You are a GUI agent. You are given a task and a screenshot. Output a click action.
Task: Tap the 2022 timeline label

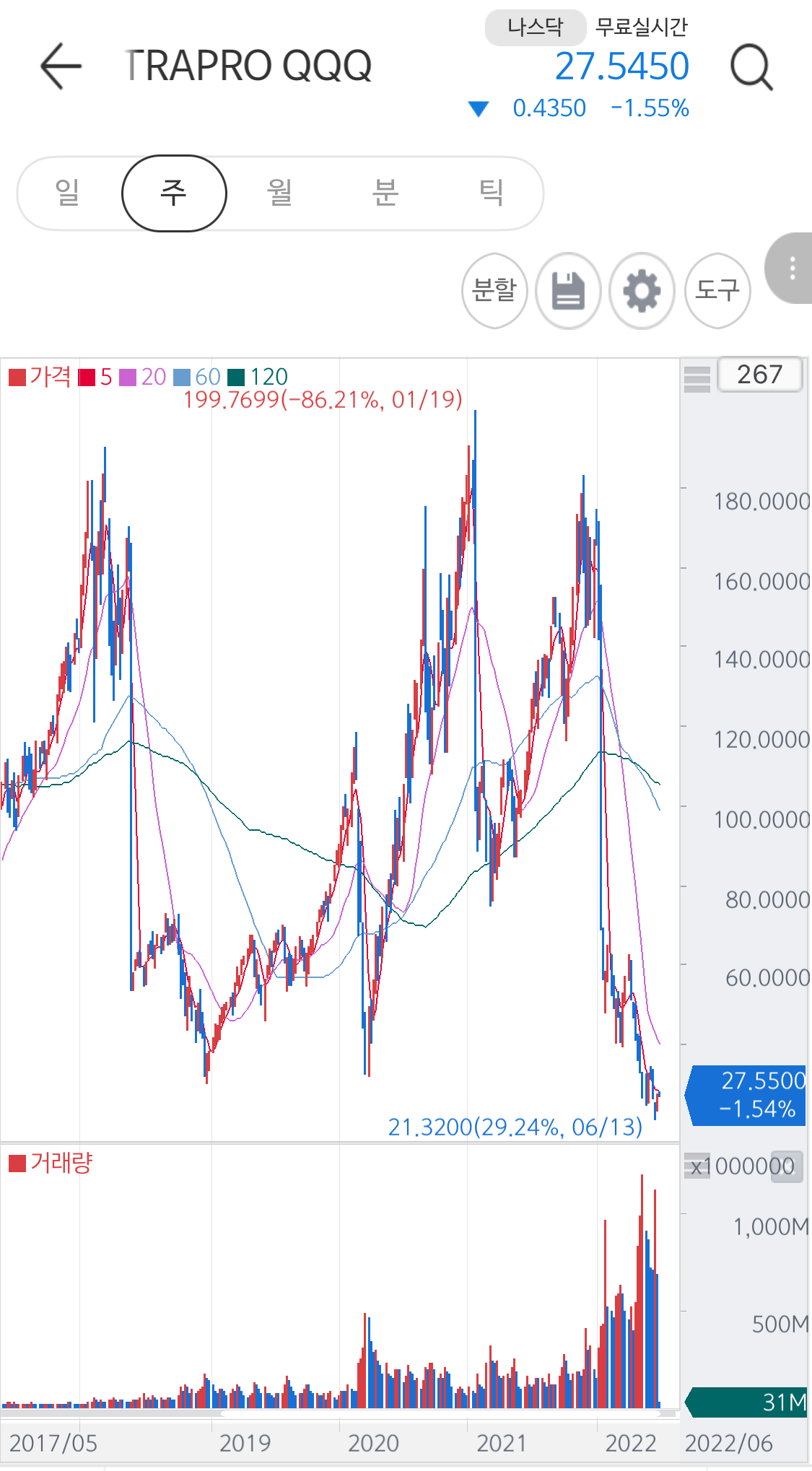point(631,1443)
